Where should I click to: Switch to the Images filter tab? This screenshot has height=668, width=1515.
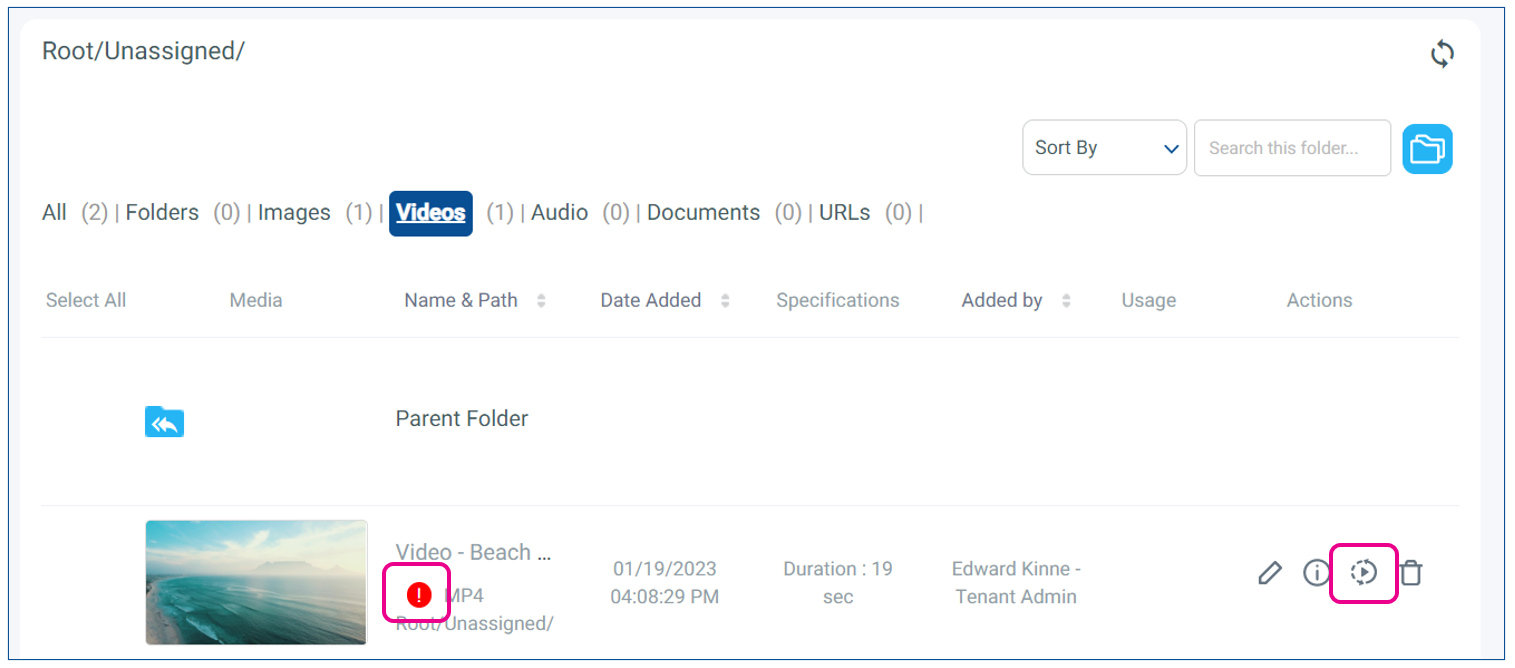[294, 213]
